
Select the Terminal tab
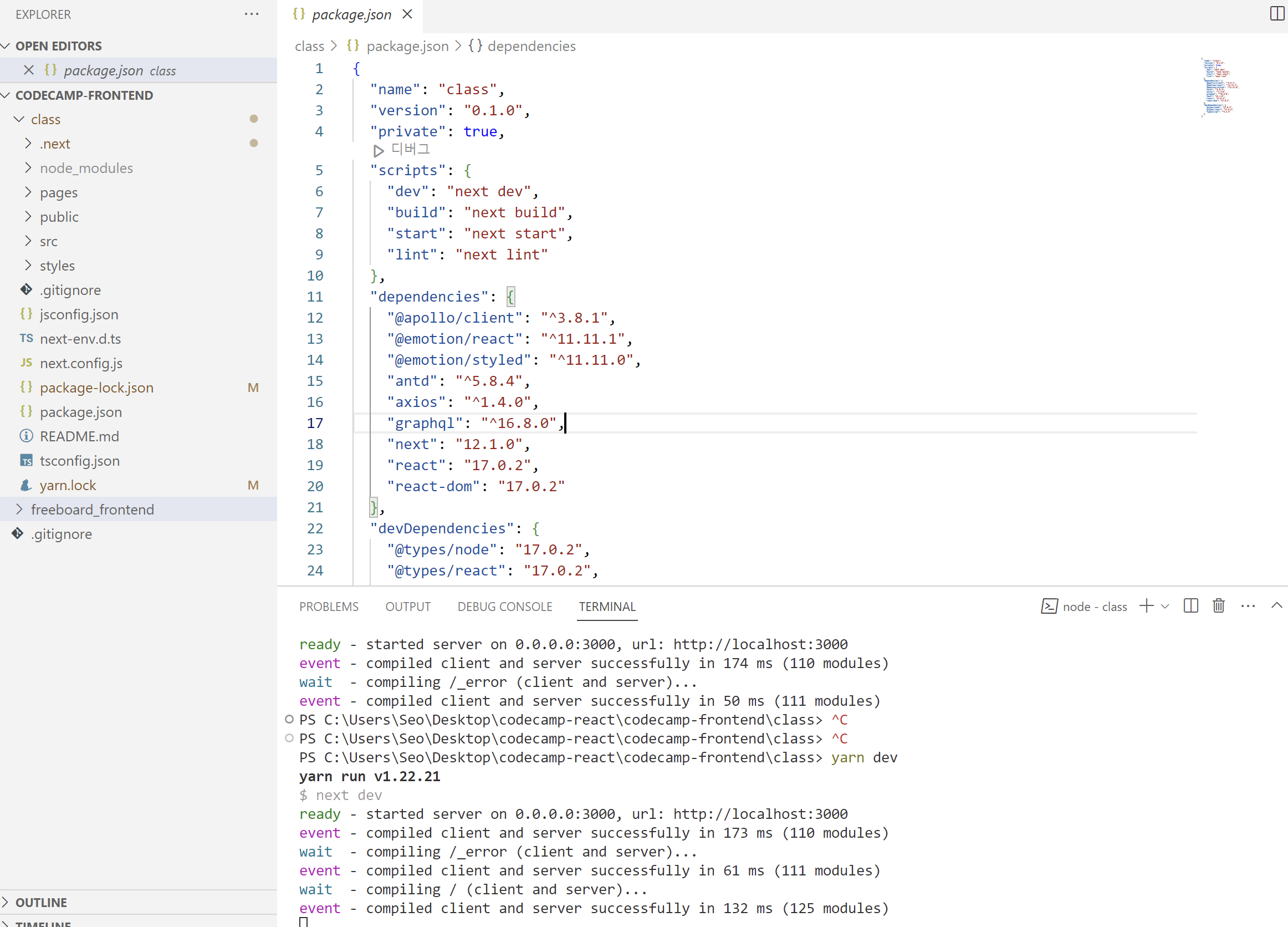click(607, 607)
